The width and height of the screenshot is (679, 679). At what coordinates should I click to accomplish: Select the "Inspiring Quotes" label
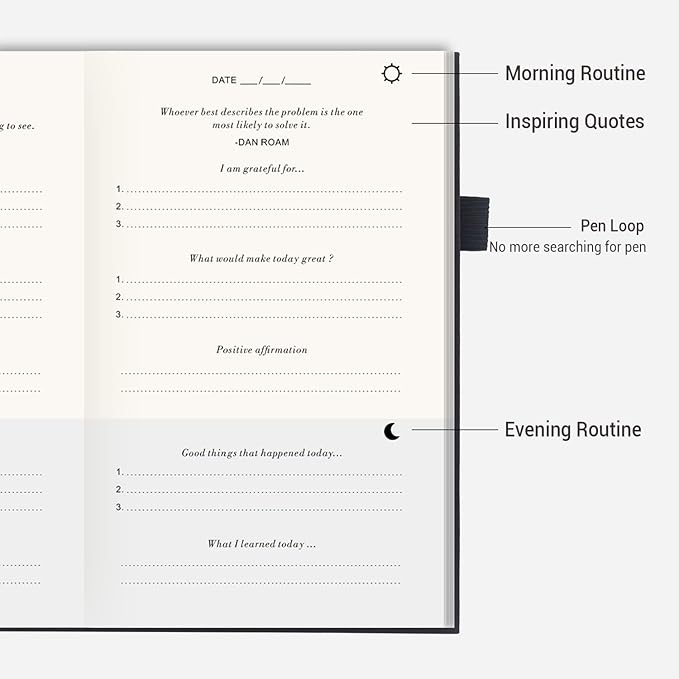point(574,122)
